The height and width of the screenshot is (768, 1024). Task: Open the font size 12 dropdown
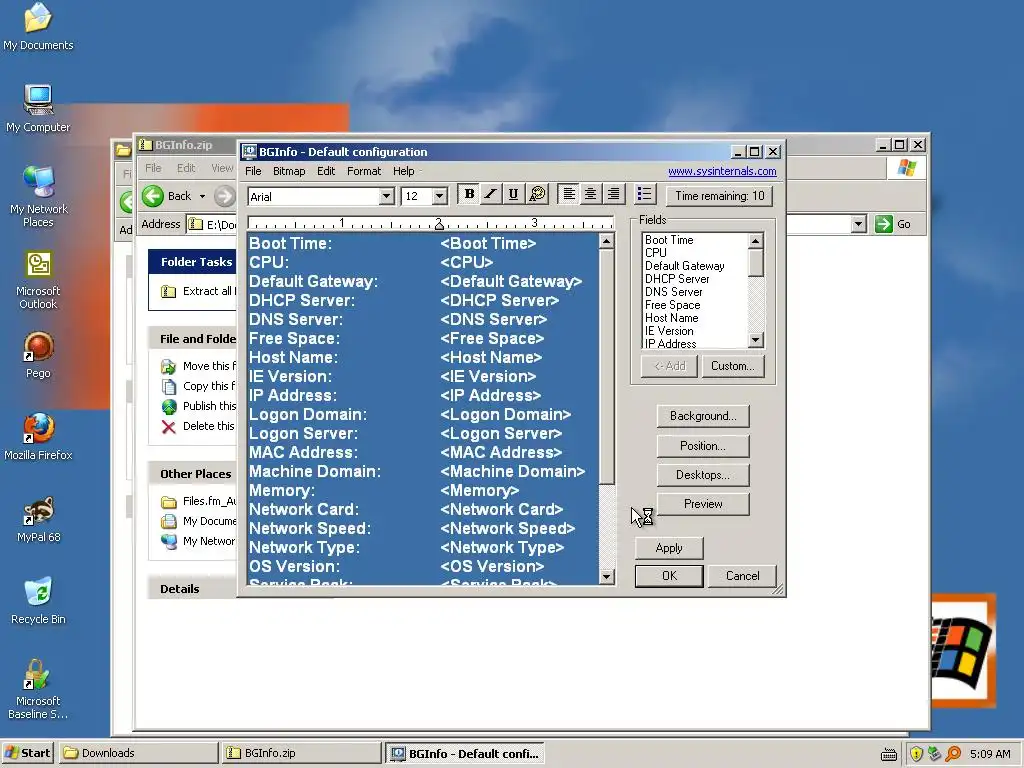(440, 196)
